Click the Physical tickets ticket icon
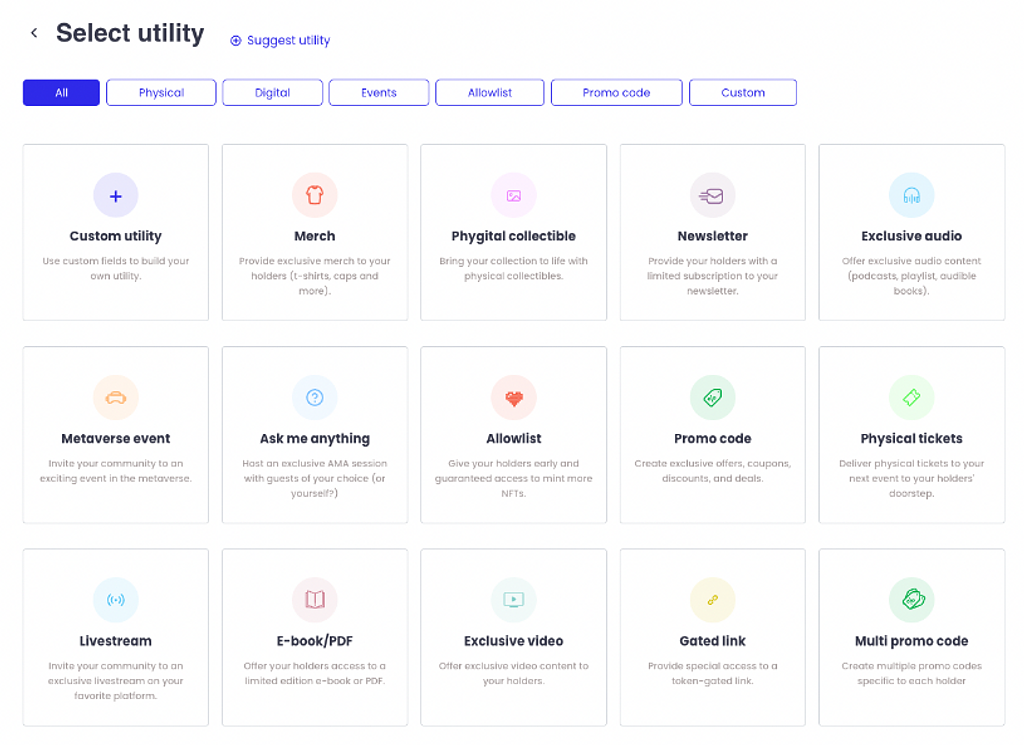The height and width of the screenshot is (745, 1024). pos(911,398)
